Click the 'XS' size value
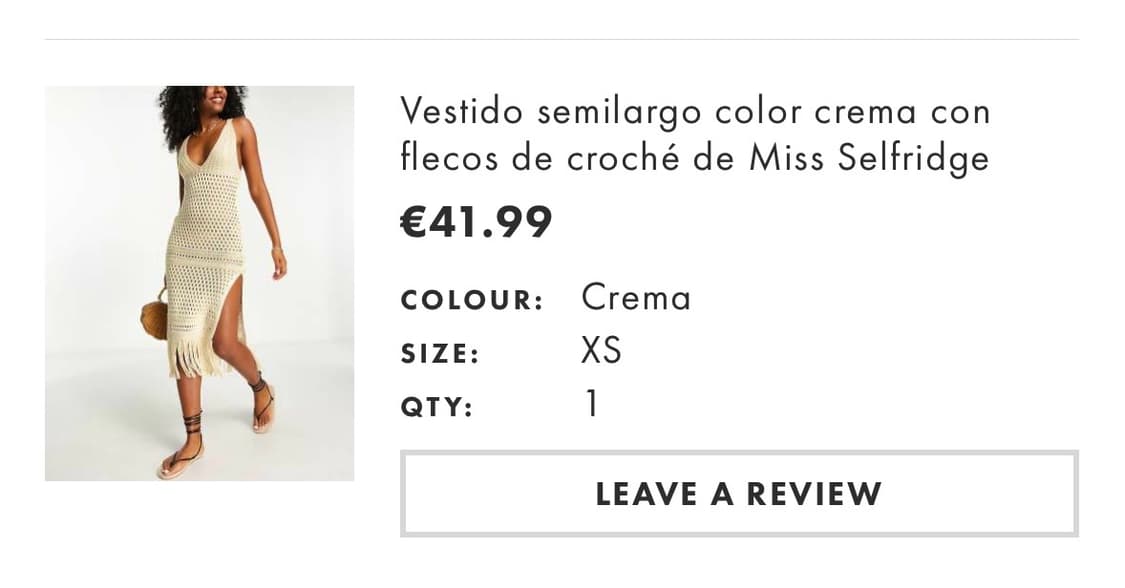Viewport: 1125px width, 588px height. point(601,351)
